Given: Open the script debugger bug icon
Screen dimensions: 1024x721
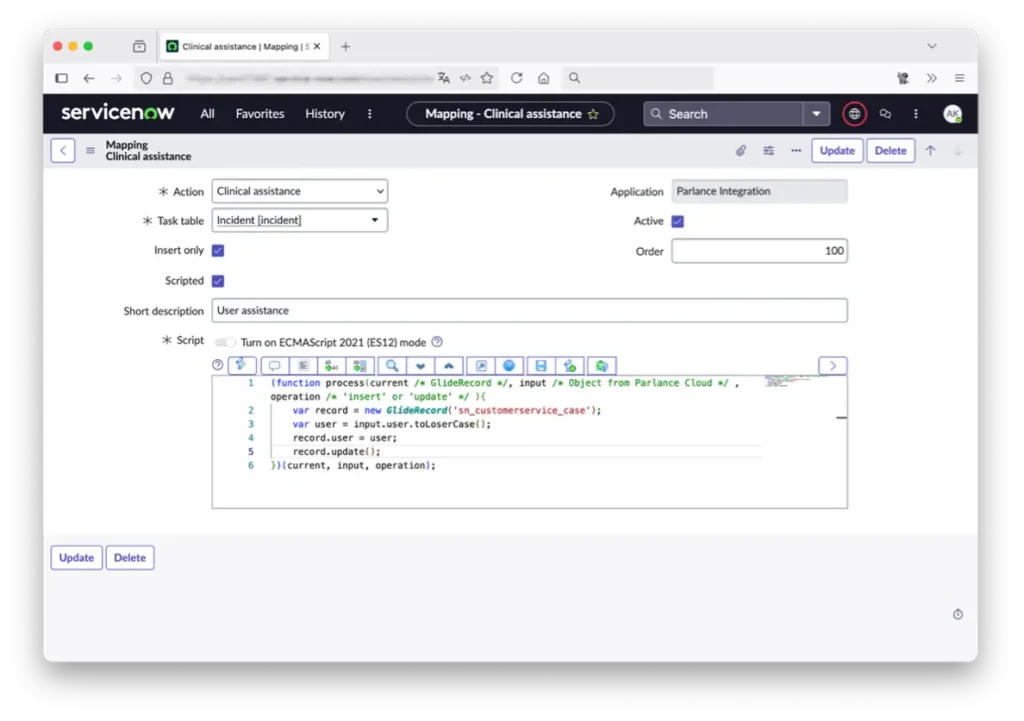Looking at the screenshot, I should click(x=601, y=366).
